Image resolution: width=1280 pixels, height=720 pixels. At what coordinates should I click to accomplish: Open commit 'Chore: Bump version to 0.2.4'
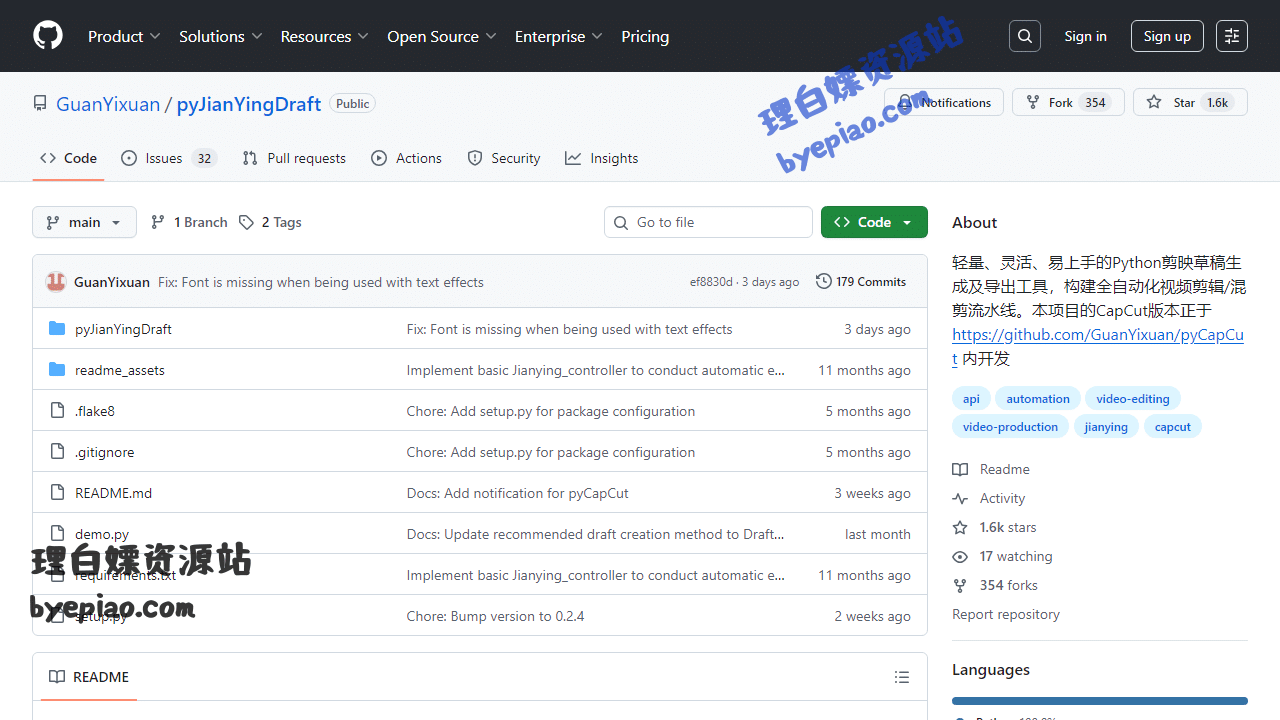coord(495,616)
